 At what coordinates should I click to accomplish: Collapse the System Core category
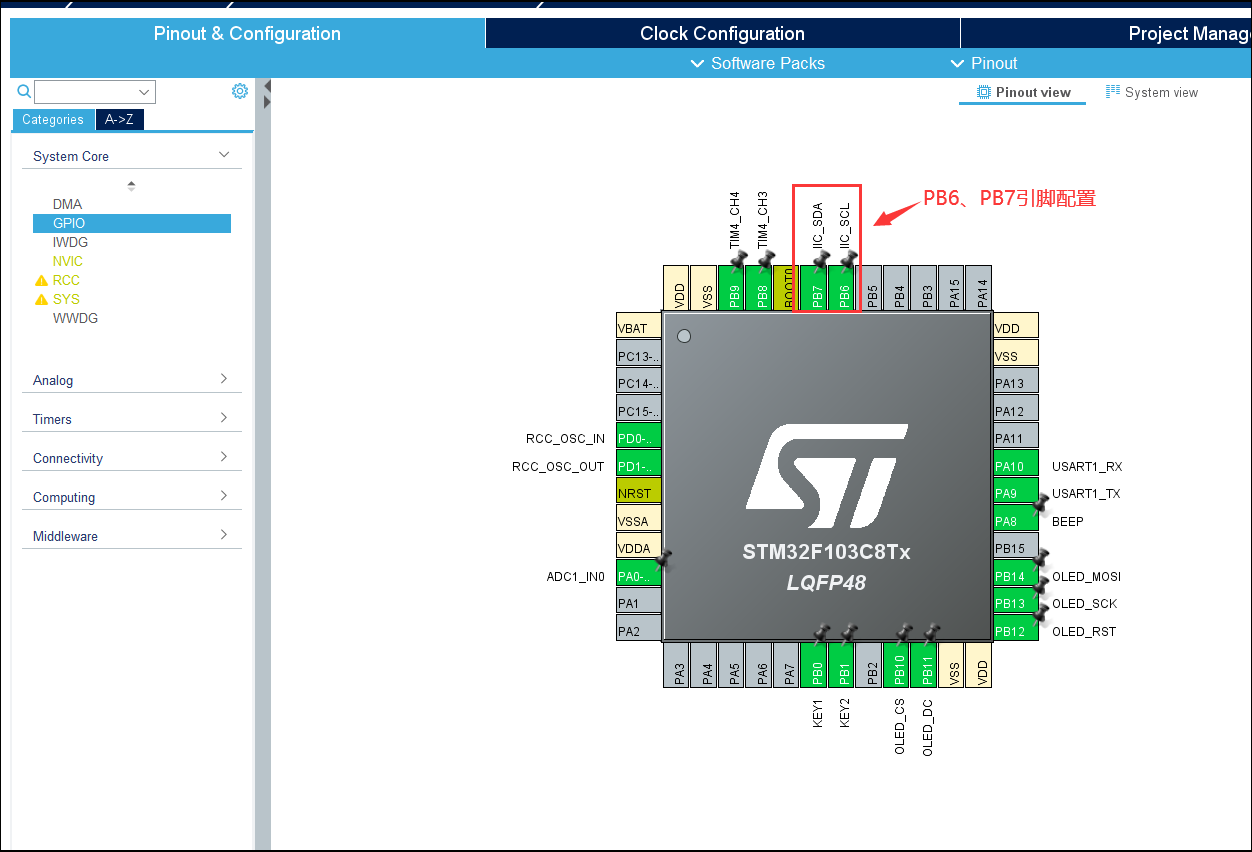click(224, 155)
